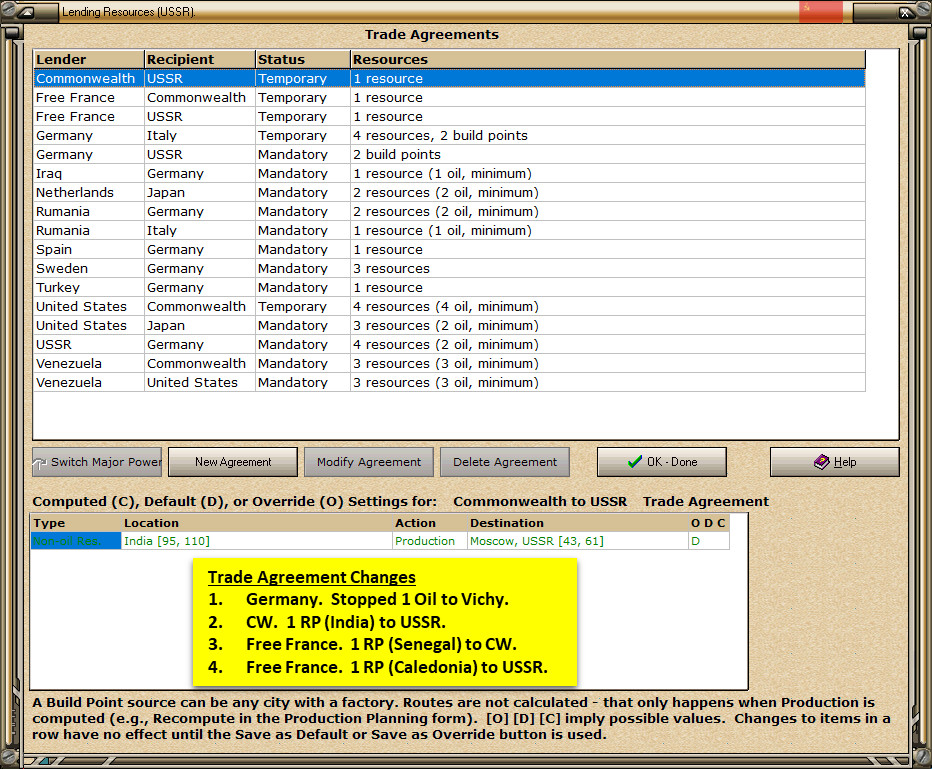Click the window menu icon at top-left
This screenshot has width=932, height=769.
[x=25, y=12]
